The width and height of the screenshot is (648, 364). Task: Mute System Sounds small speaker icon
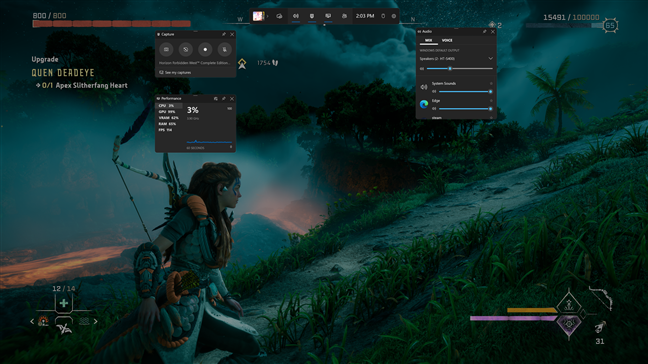[x=434, y=91]
